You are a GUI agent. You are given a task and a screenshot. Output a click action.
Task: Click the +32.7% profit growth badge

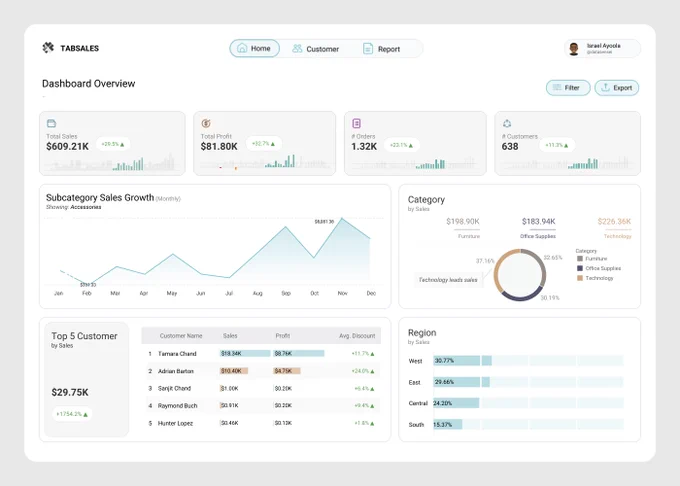[x=264, y=144]
